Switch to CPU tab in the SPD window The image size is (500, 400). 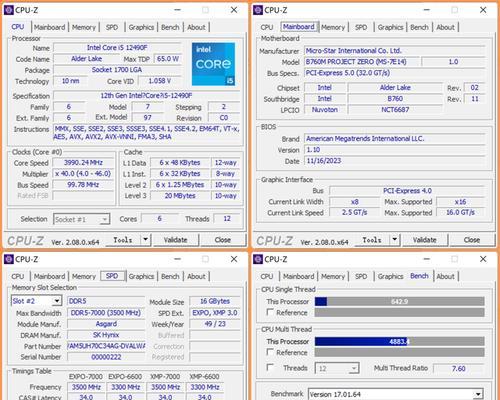tap(18, 276)
